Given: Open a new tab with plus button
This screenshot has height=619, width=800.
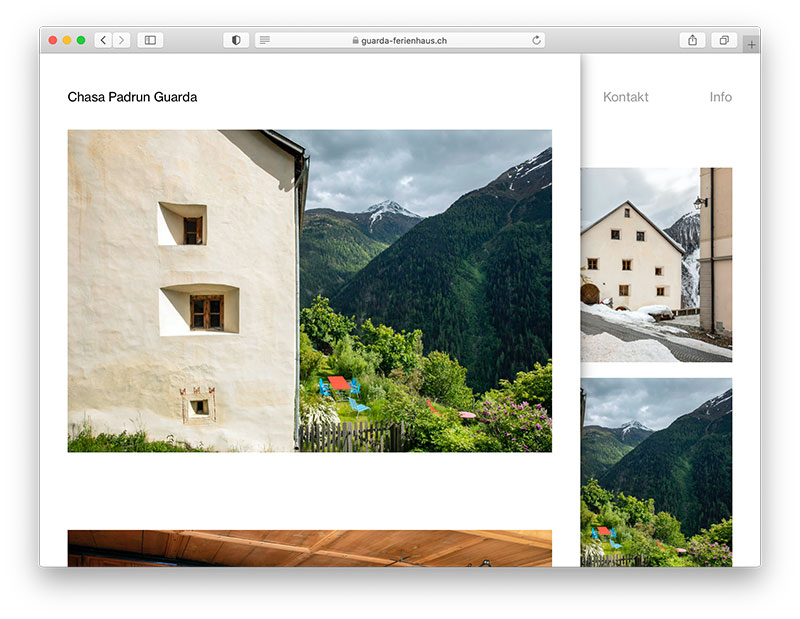Looking at the screenshot, I should [751, 44].
